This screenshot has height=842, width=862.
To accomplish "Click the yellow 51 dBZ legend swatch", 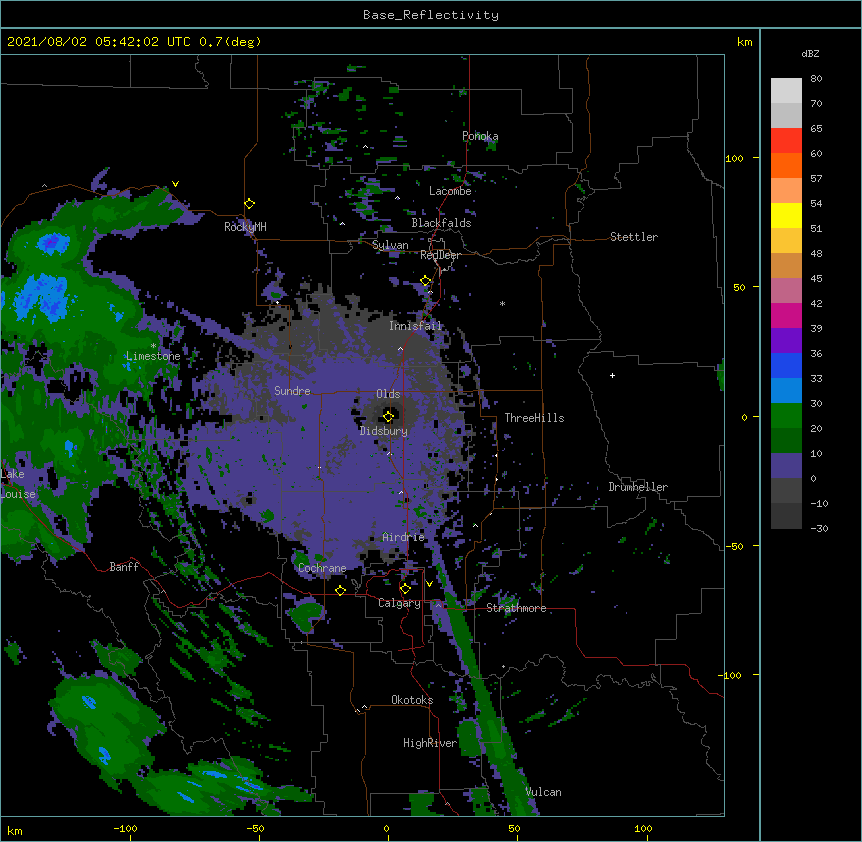I will coord(786,215).
